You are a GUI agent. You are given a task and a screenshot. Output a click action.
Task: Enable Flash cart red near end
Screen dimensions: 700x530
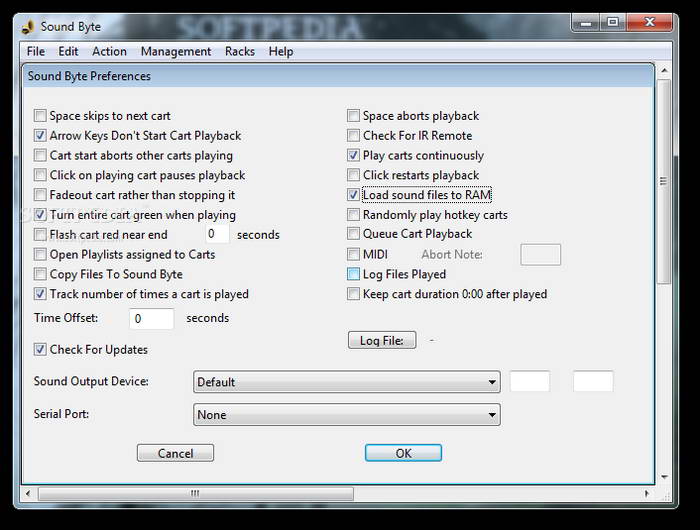[40, 234]
